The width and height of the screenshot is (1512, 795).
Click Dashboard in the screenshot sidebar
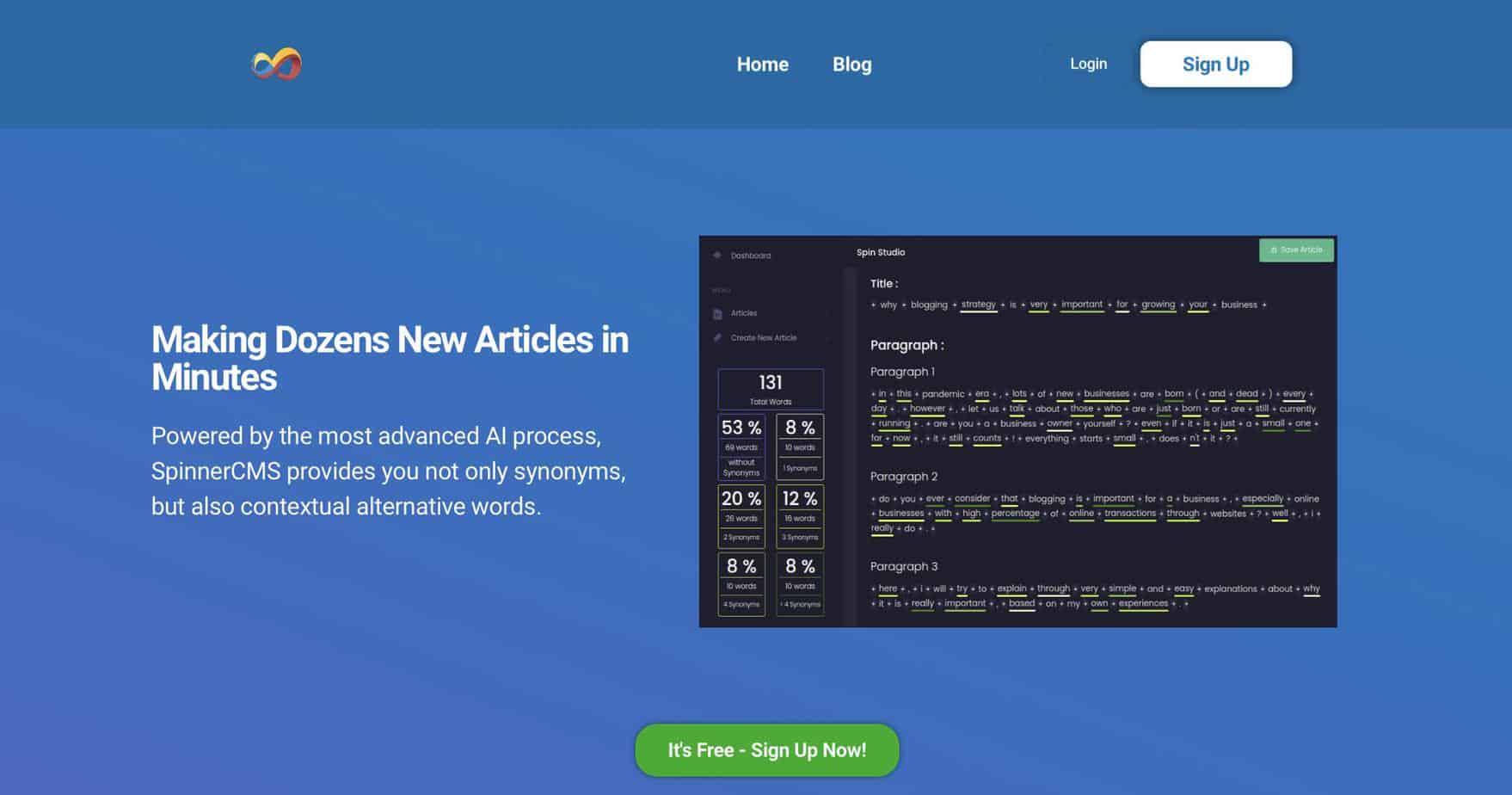pyautogui.click(x=751, y=256)
